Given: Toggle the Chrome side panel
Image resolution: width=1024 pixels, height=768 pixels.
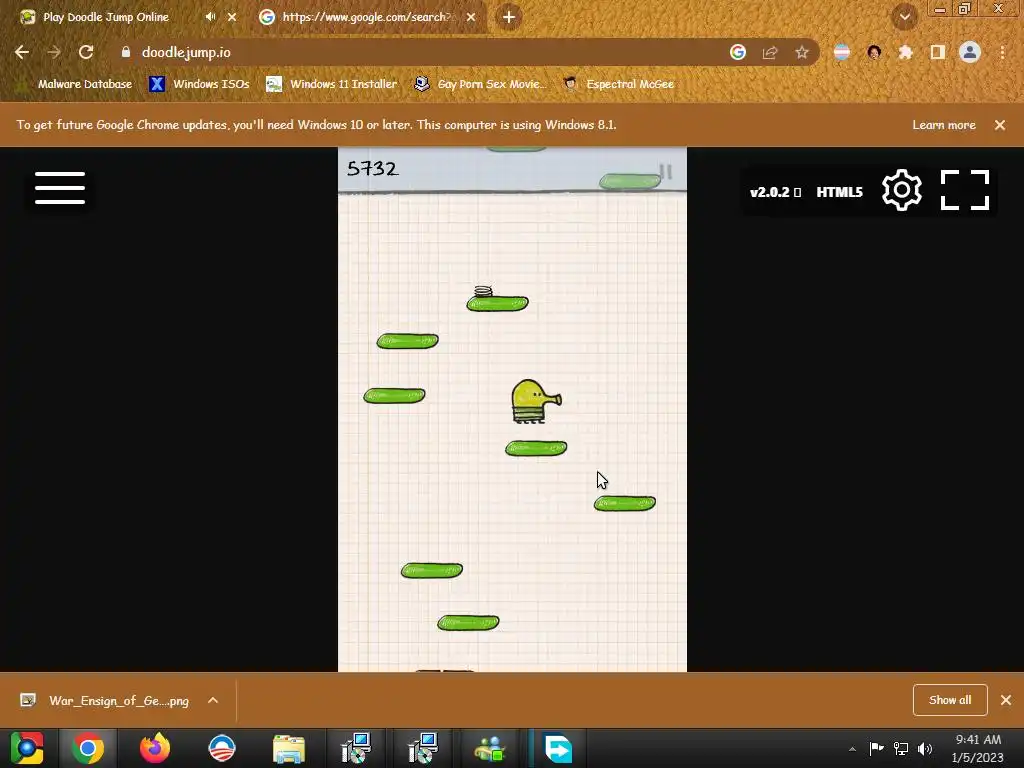Looking at the screenshot, I should click(938, 52).
